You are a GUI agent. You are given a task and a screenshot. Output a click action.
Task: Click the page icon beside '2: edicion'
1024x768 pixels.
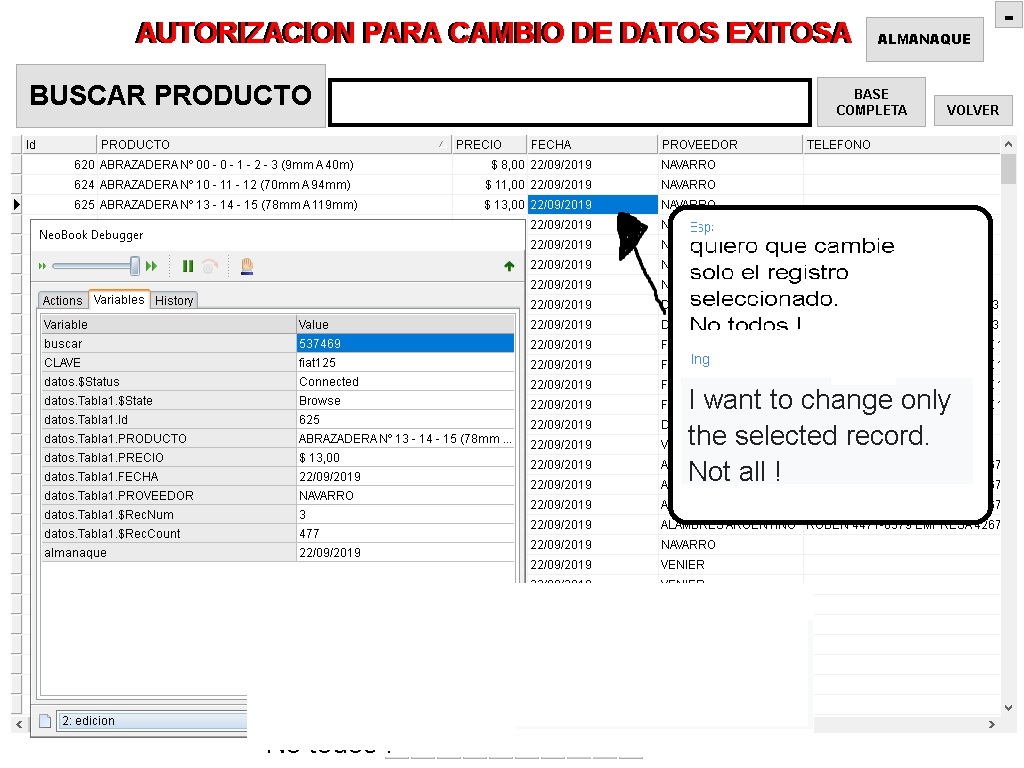click(45, 721)
